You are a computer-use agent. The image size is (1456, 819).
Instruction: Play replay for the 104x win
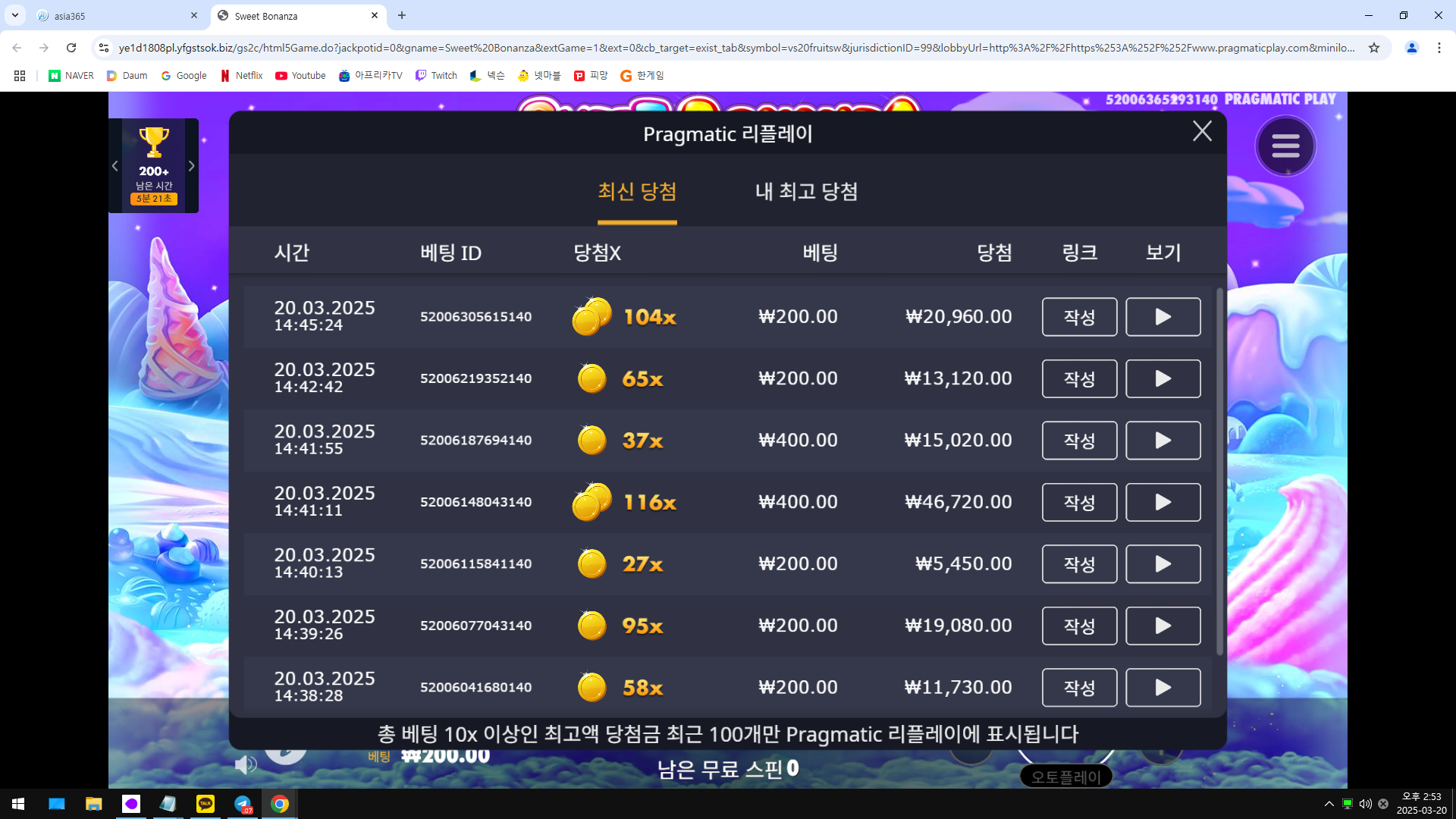pos(1163,317)
